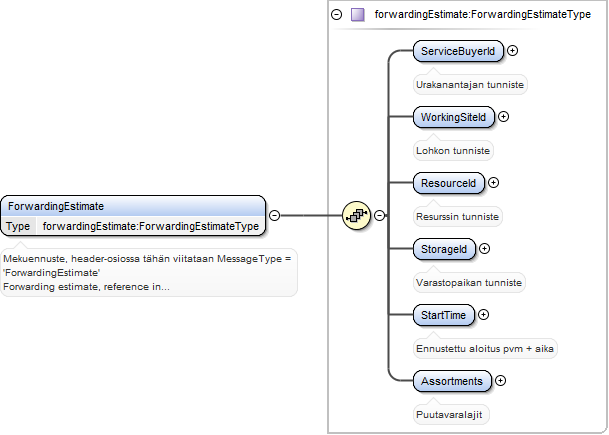
Task: Select the StartTime element box
Action: 444,315
